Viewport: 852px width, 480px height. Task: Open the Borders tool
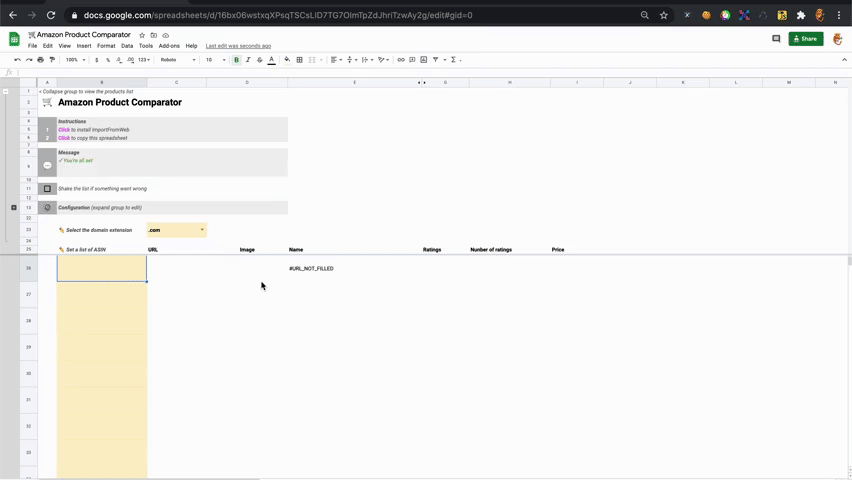coord(299,60)
